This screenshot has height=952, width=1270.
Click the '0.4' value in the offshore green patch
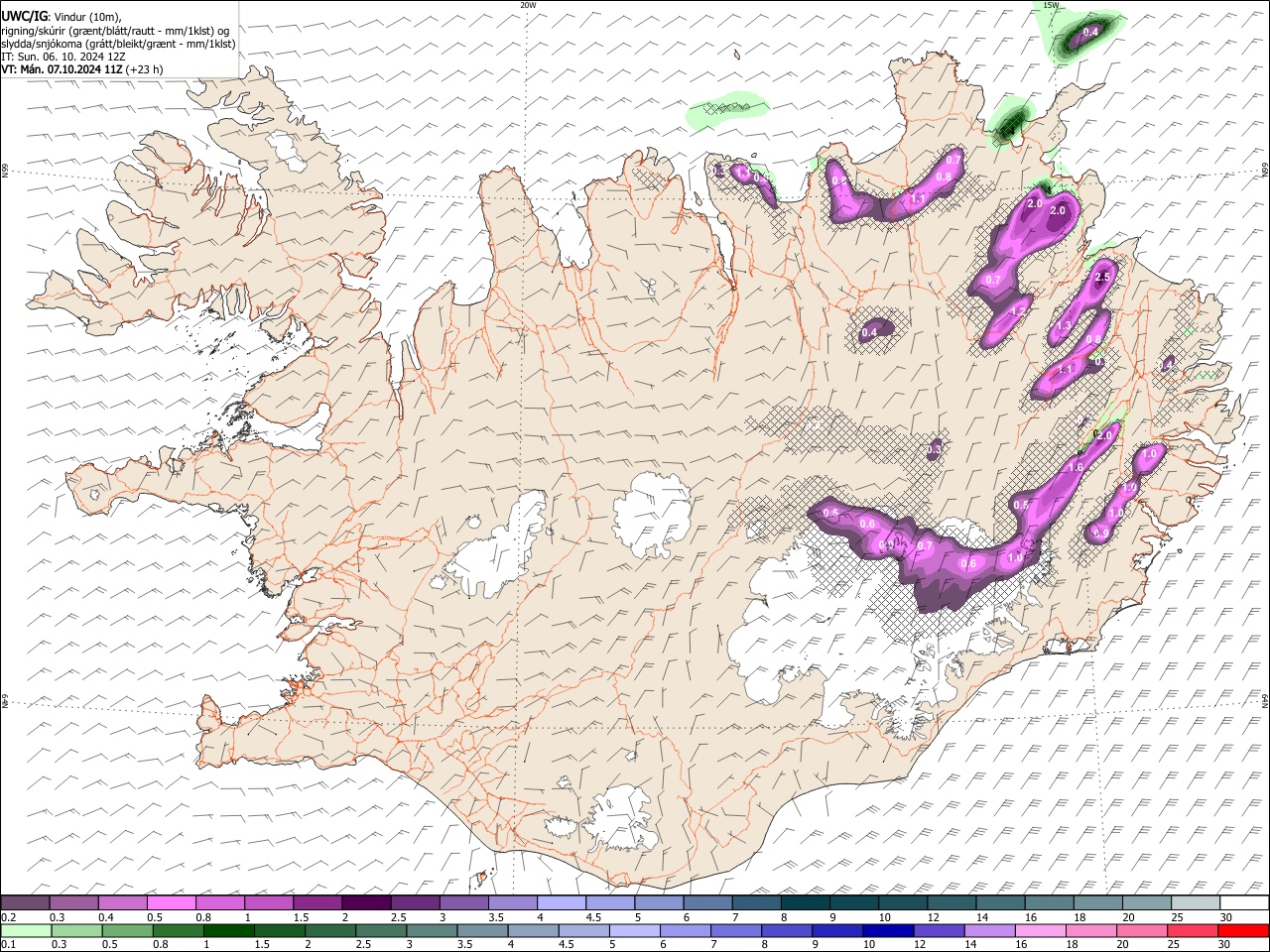pyautogui.click(x=1090, y=33)
